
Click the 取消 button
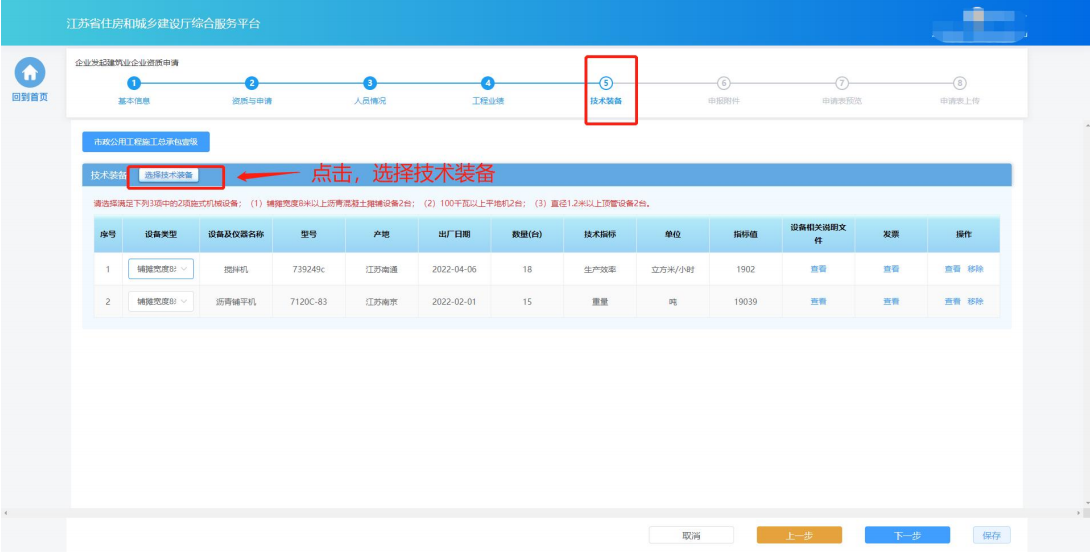pos(691,535)
